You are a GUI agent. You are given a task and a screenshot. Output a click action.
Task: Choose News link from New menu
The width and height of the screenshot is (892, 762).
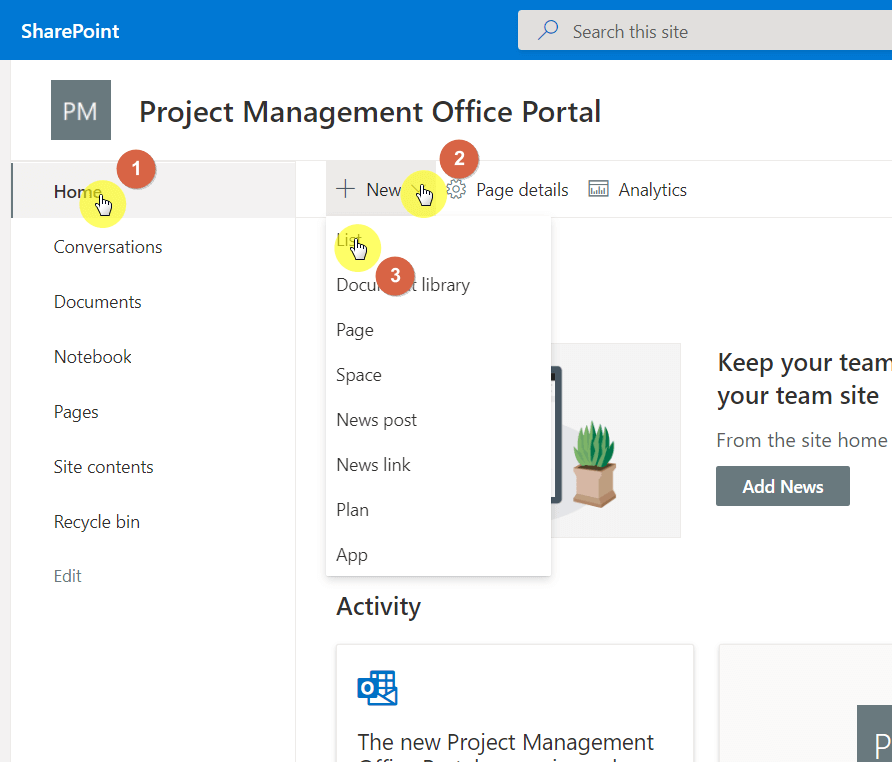[x=438, y=465]
